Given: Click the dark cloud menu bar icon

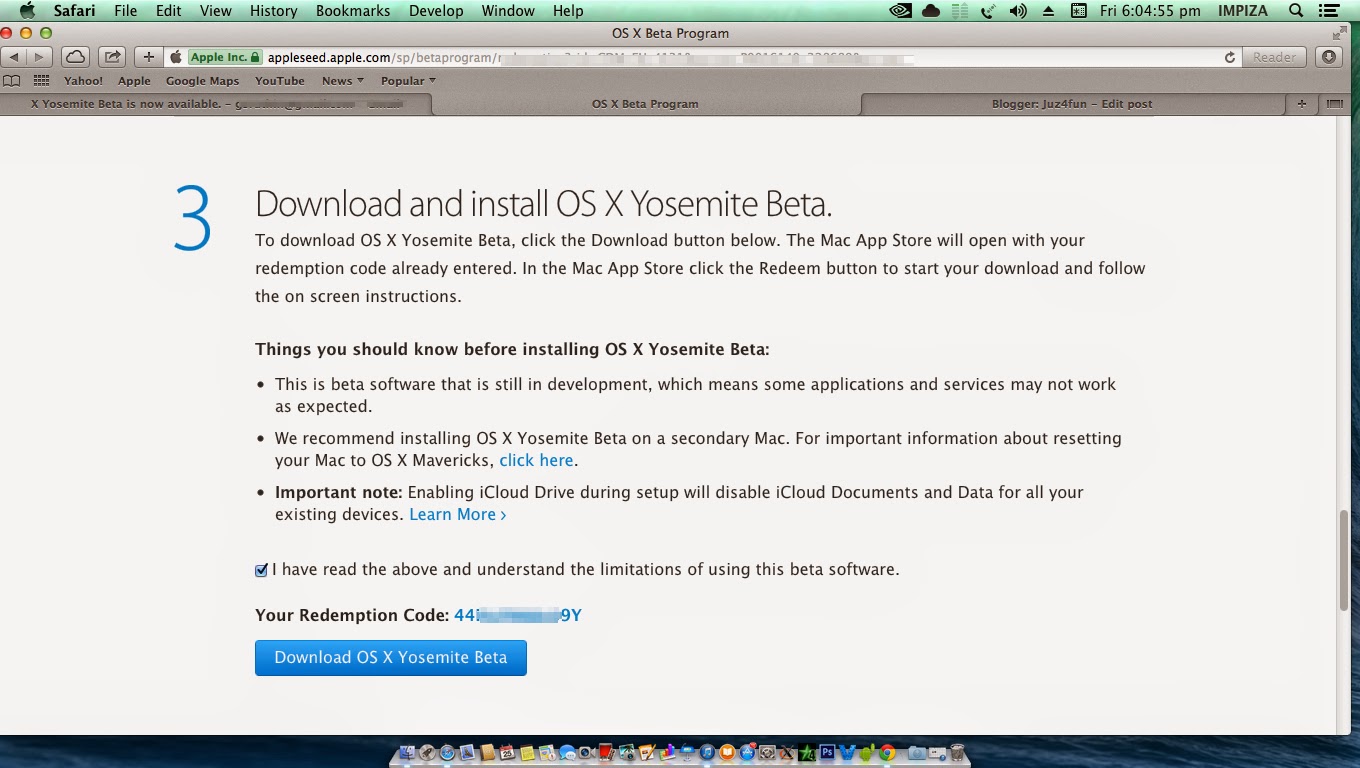Looking at the screenshot, I should pos(931,11).
